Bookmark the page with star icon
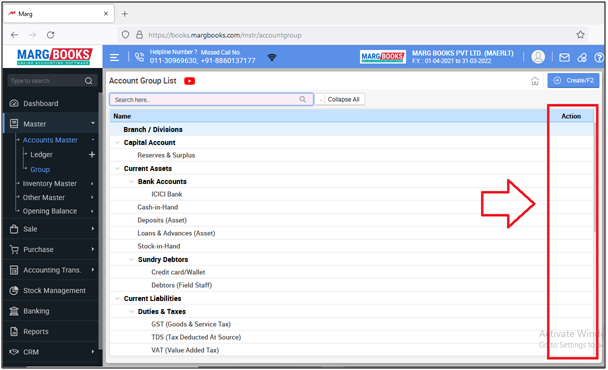Screen dimensions: 608x370 [x=580, y=35]
